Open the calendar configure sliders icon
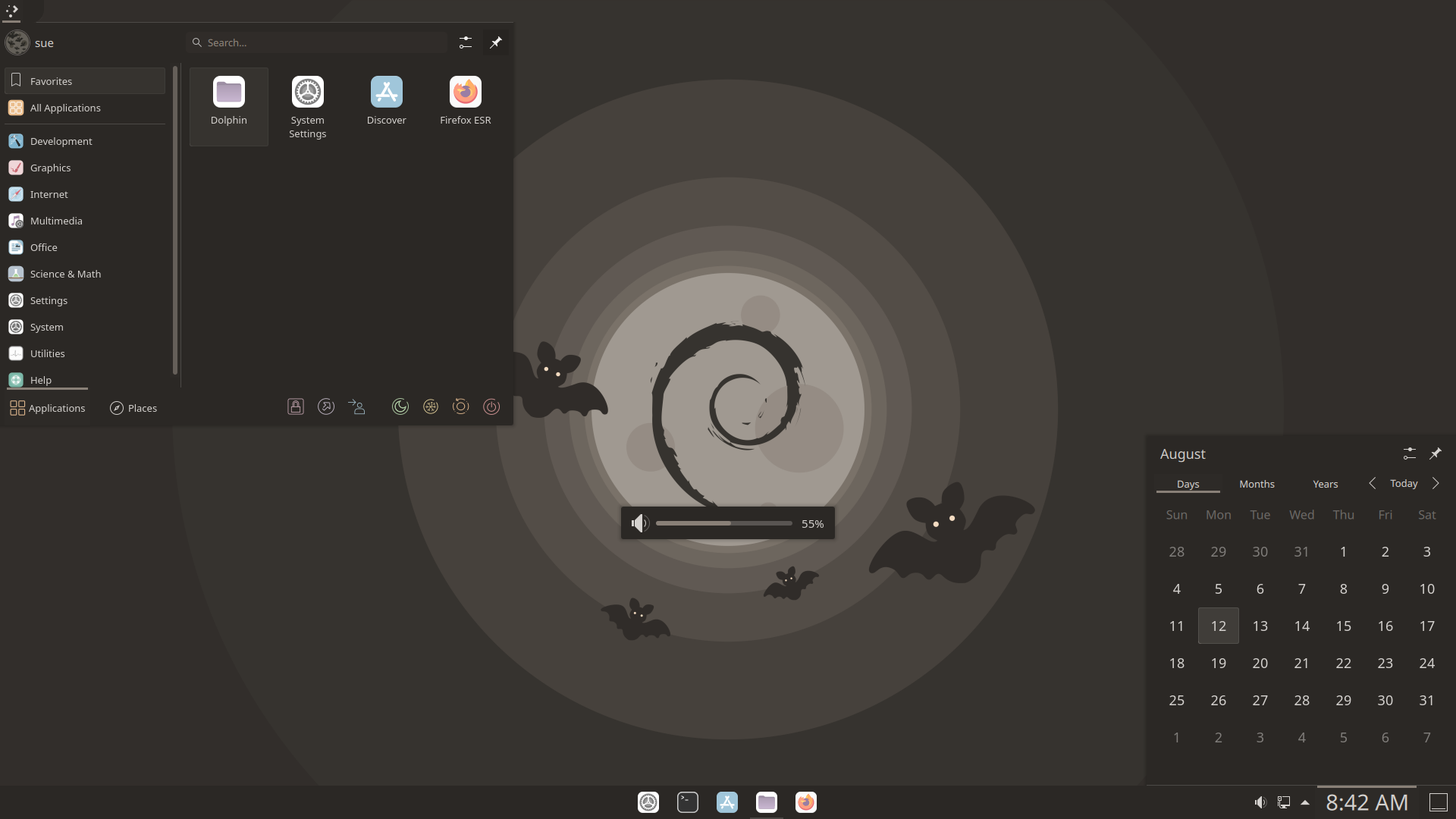 coord(1410,453)
